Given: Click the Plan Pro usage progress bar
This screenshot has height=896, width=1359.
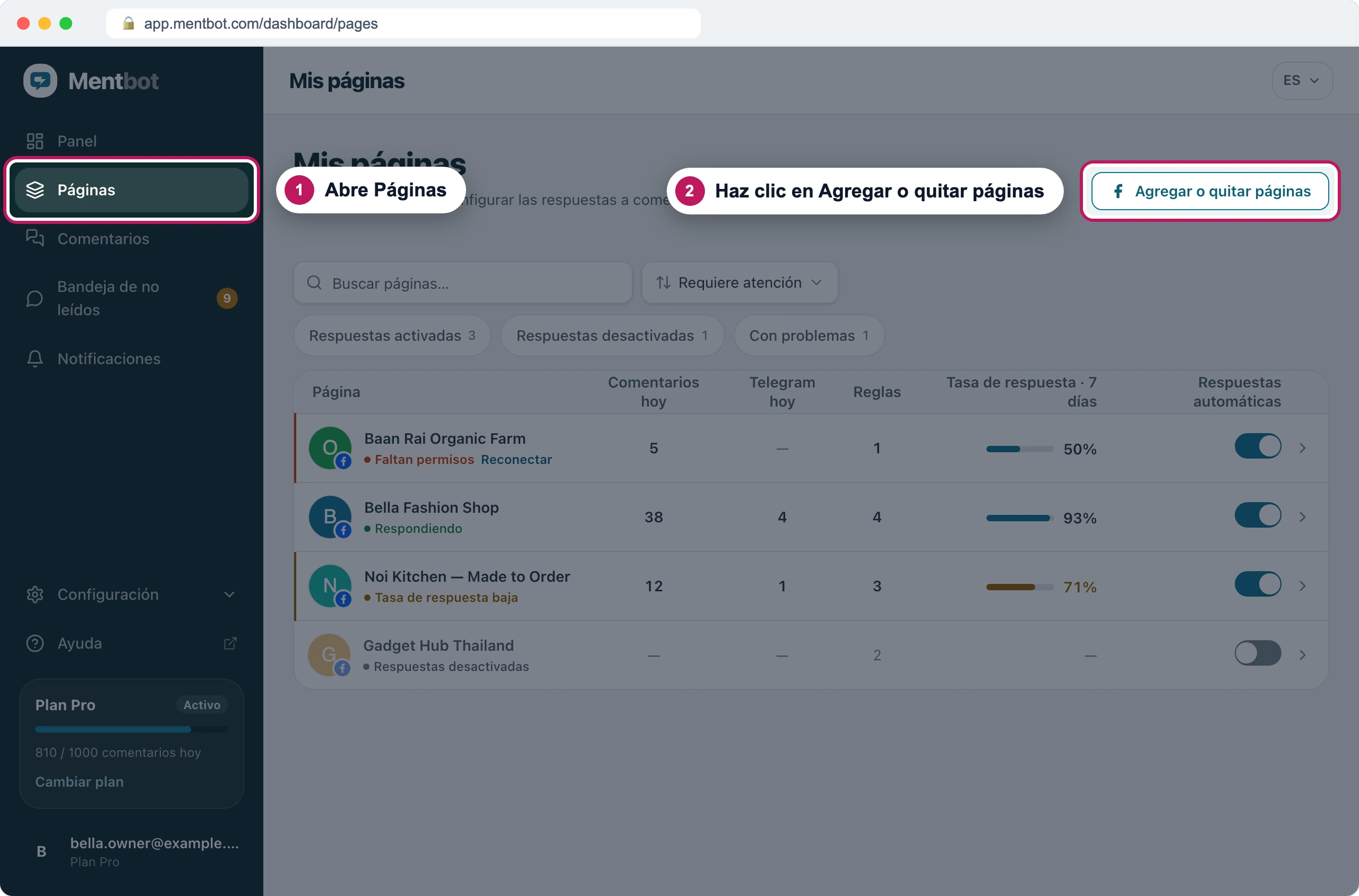Looking at the screenshot, I should (x=132, y=730).
